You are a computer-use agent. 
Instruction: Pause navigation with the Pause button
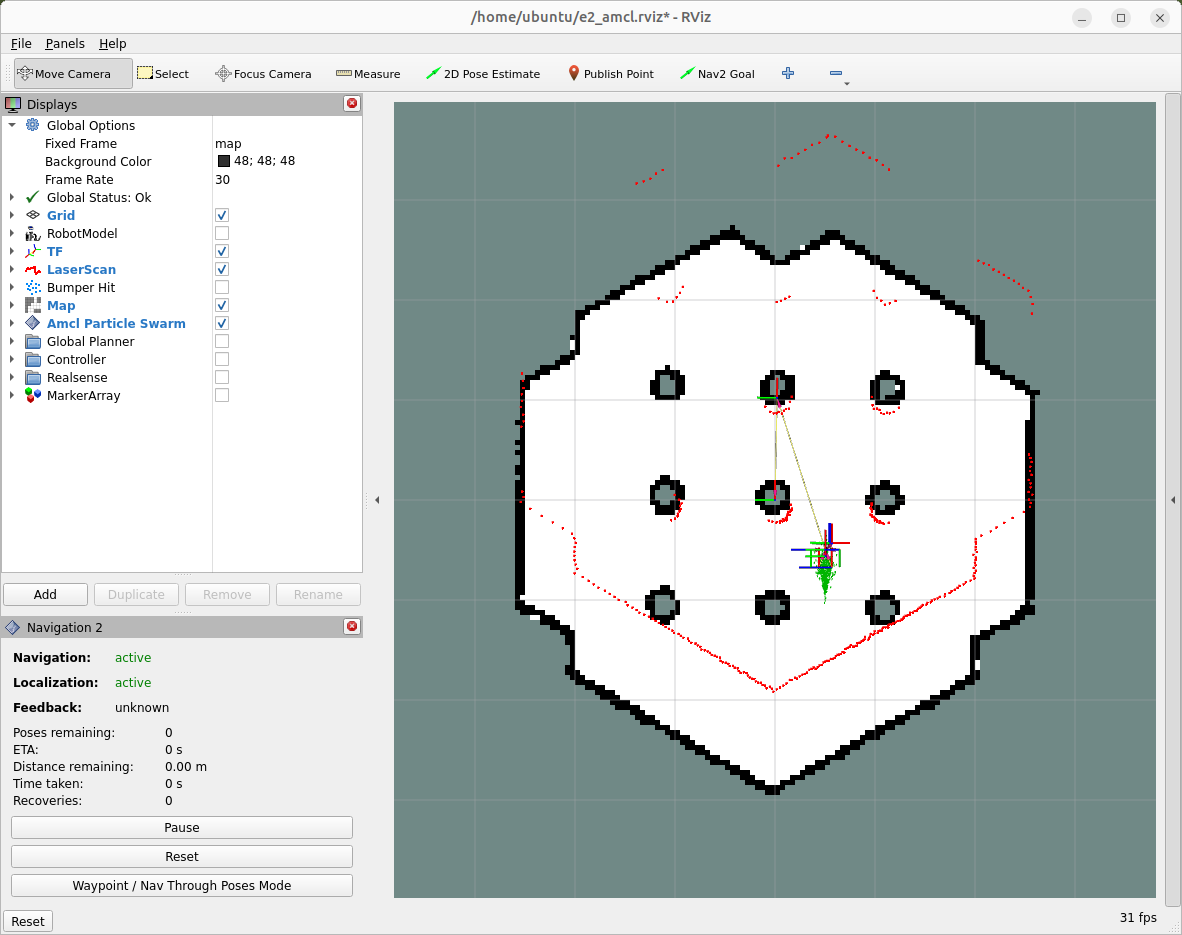182,827
